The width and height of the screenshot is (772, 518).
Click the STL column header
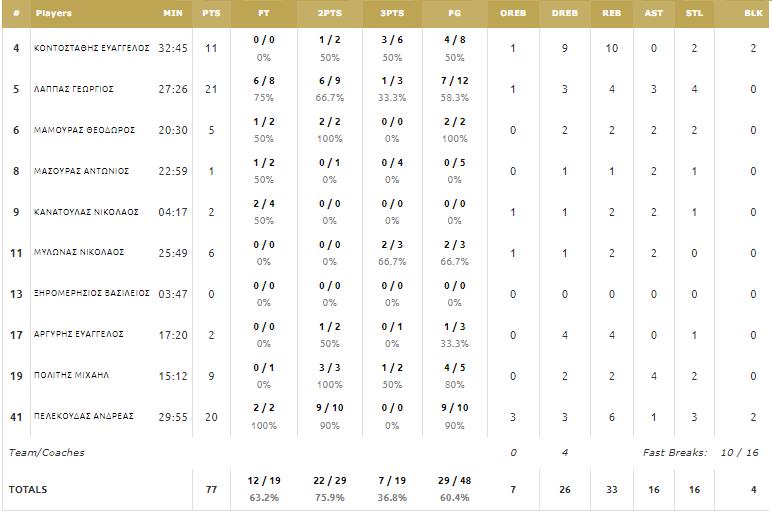click(x=694, y=13)
